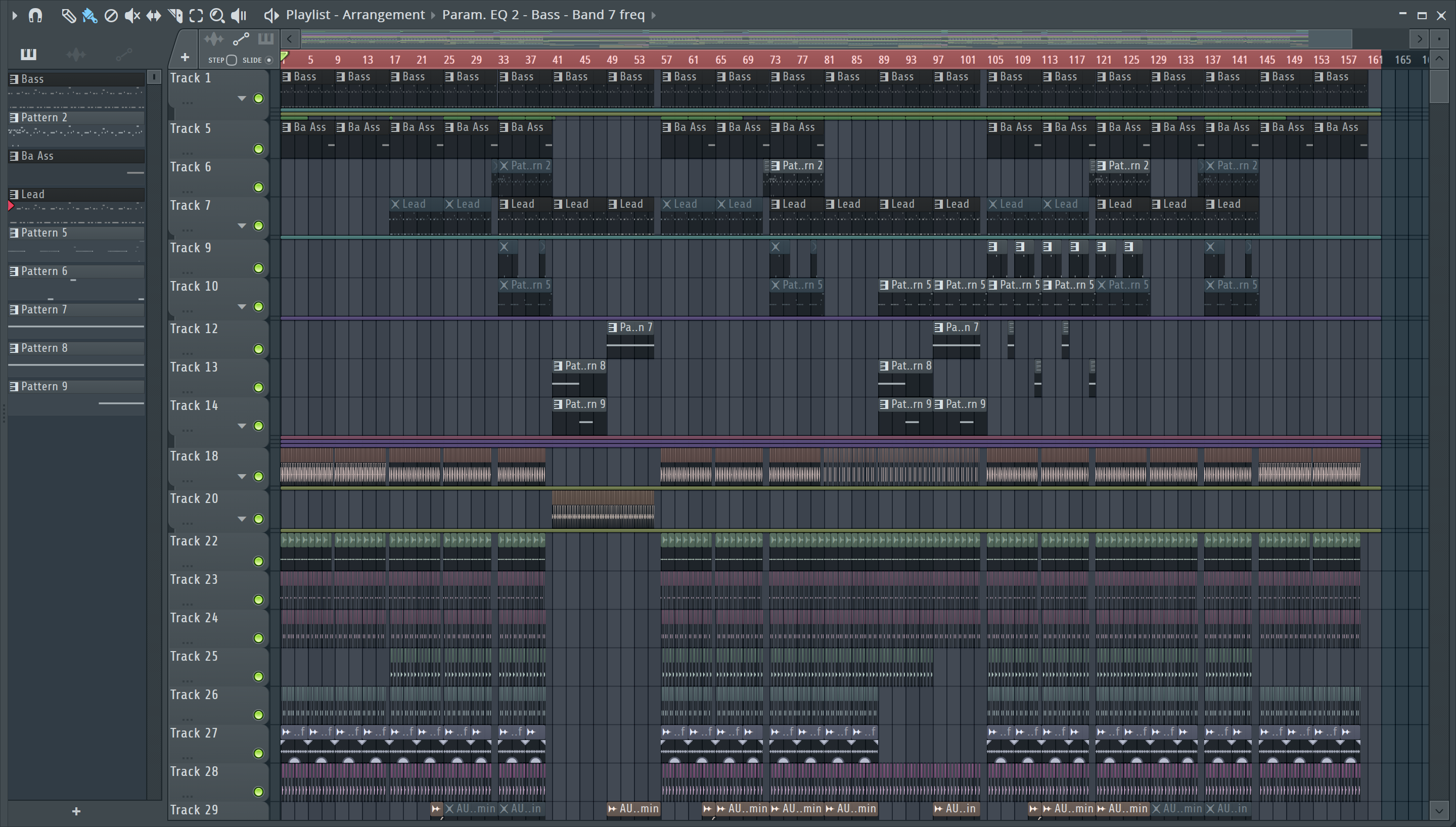Jump to bar 57 on the ruler

click(666, 60)
